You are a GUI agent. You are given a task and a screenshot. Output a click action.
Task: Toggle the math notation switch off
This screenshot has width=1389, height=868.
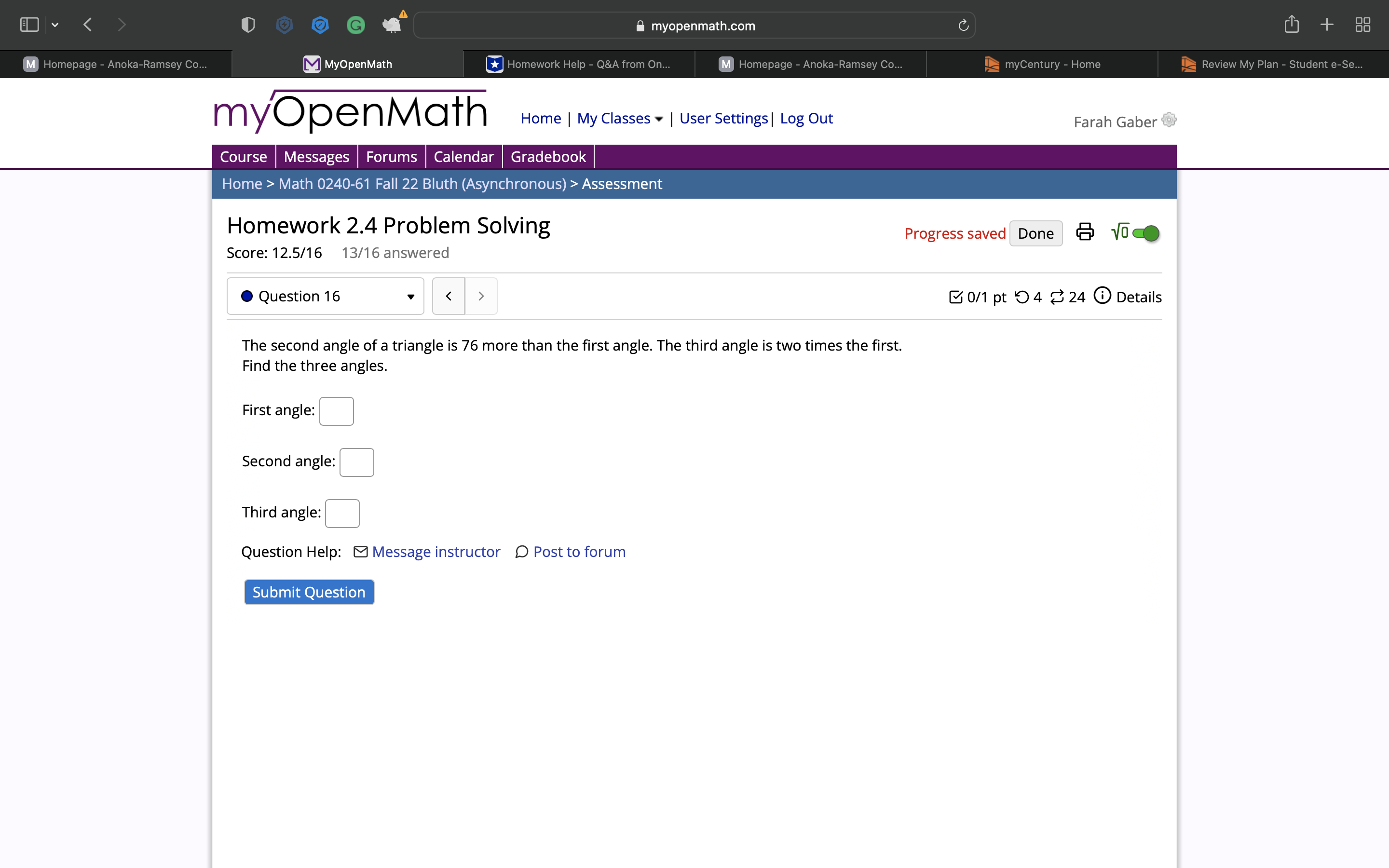(x=1145, y=232)
